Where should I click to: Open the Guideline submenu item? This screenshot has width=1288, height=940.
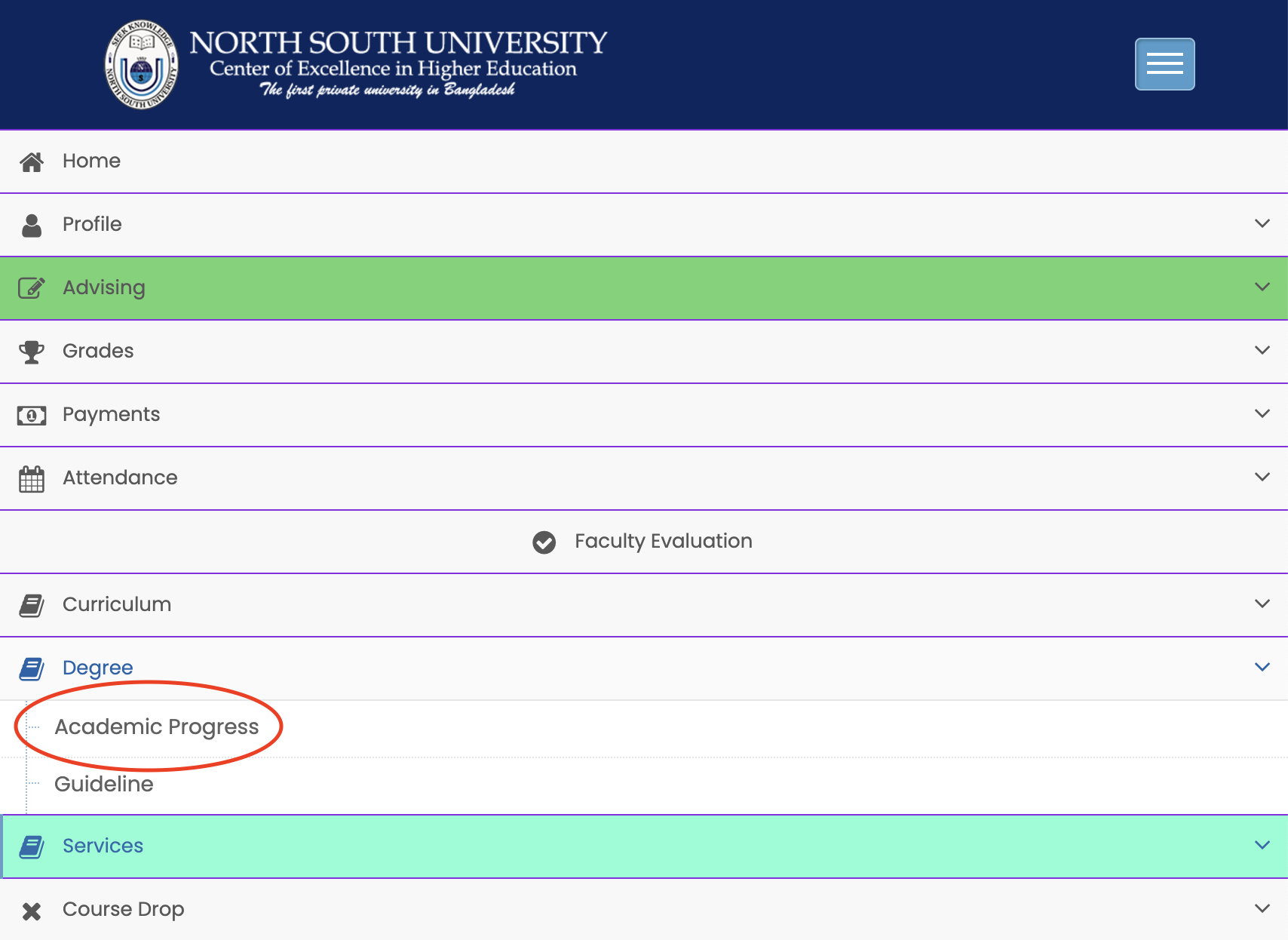pyautogui.click(x=104, y=784)
